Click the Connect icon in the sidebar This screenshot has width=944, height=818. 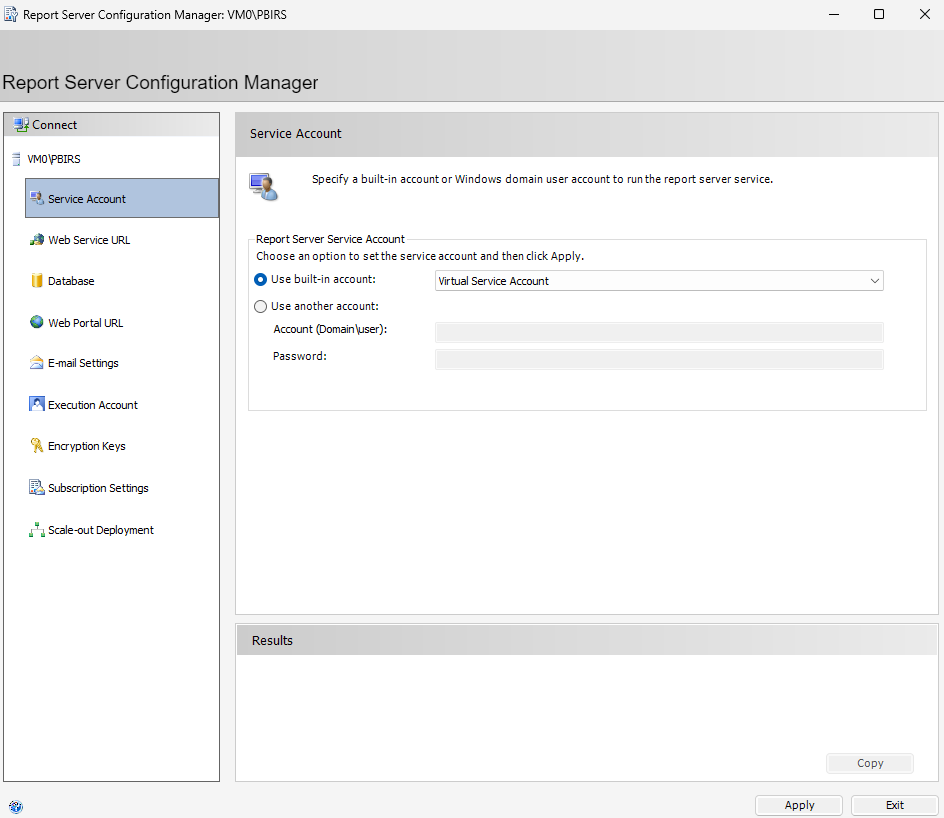click(x=22, y=125)
